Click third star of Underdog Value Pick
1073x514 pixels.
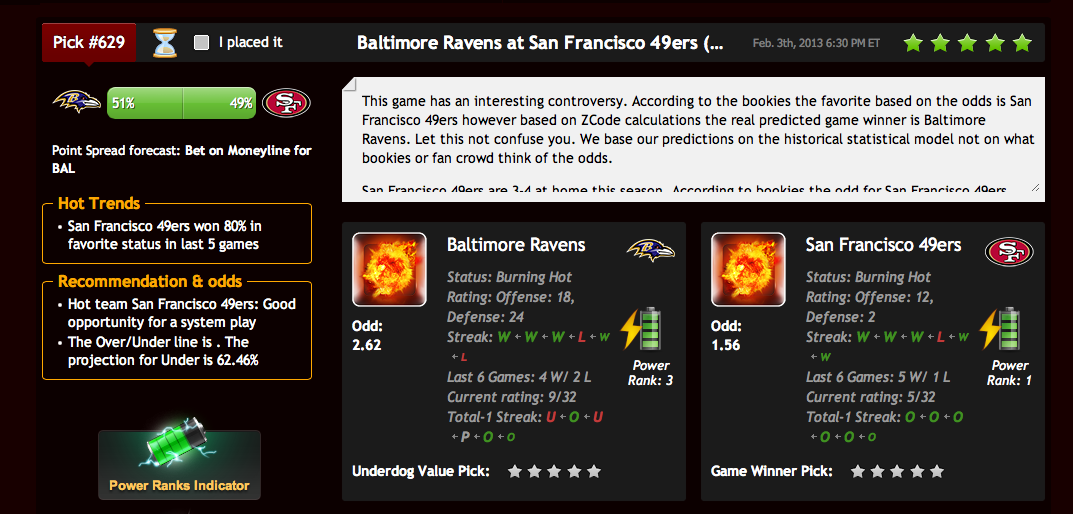pos(554,471)
